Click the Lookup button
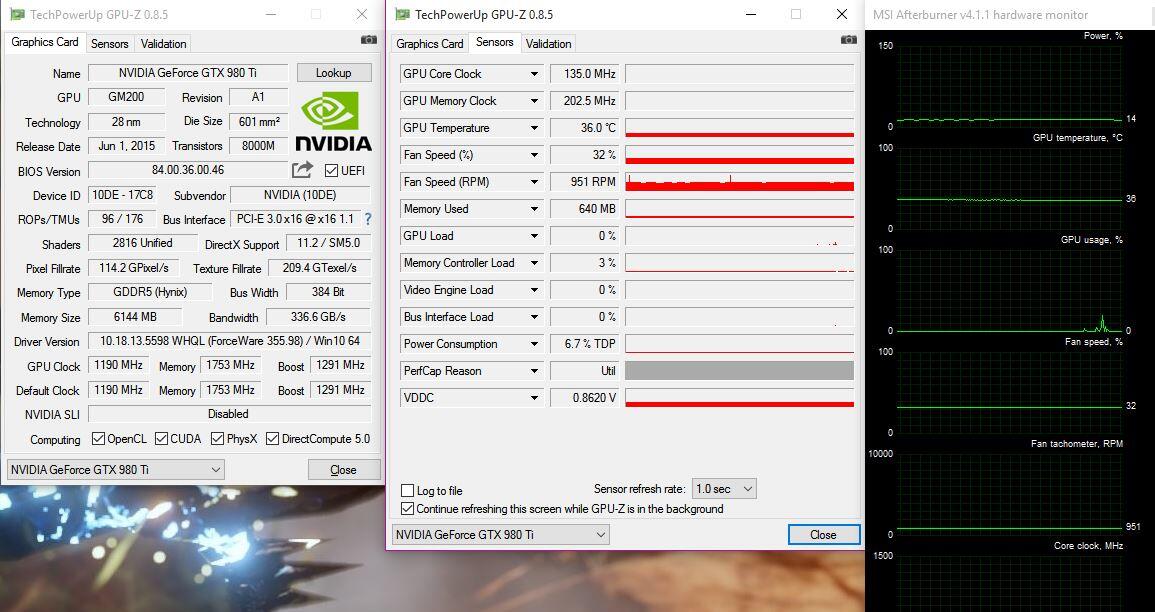Image resolution: width=1155 pixels, height=612 pixels. click(x=334, y=73)
